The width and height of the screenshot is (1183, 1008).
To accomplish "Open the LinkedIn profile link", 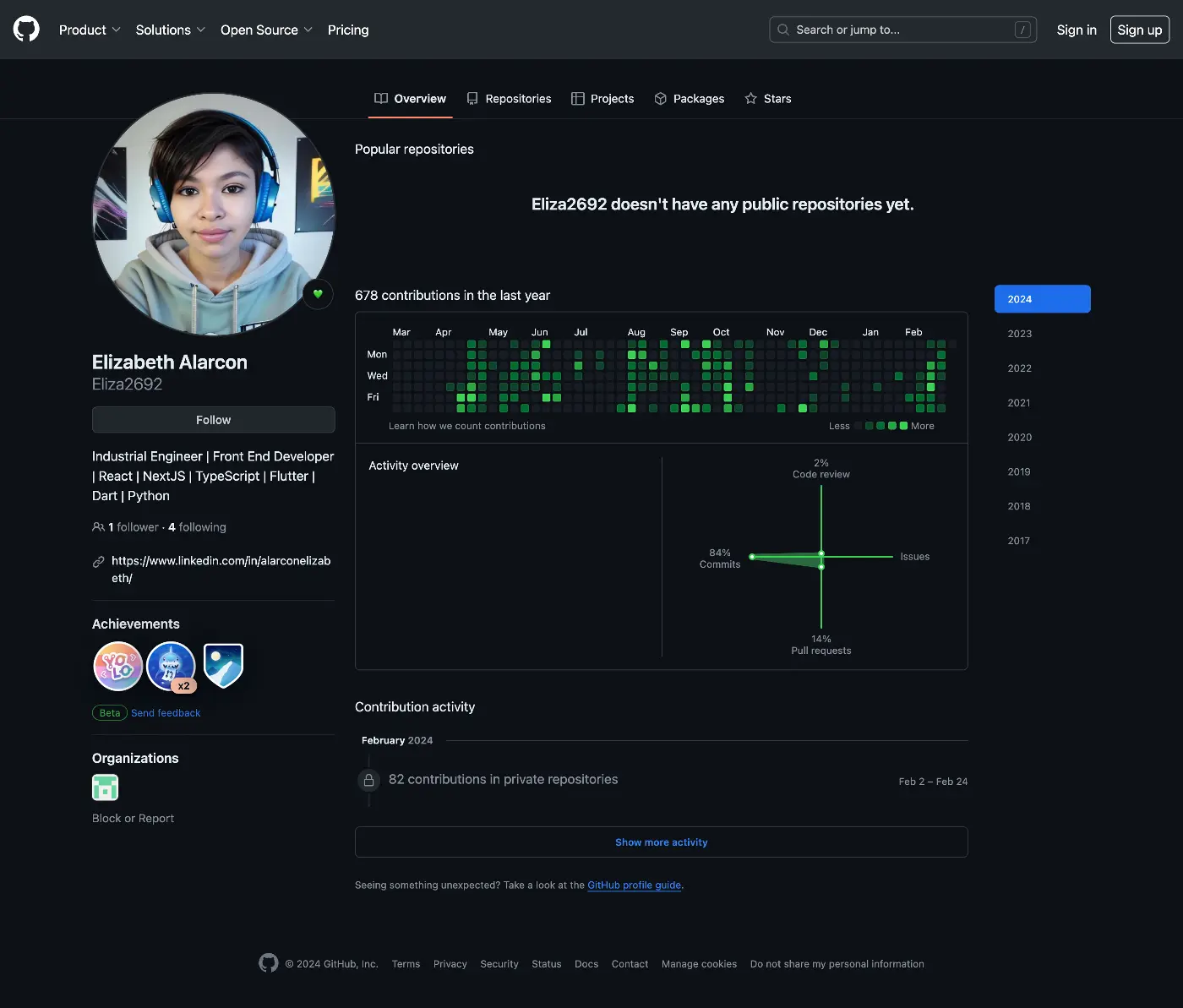I will click(221, 569).
